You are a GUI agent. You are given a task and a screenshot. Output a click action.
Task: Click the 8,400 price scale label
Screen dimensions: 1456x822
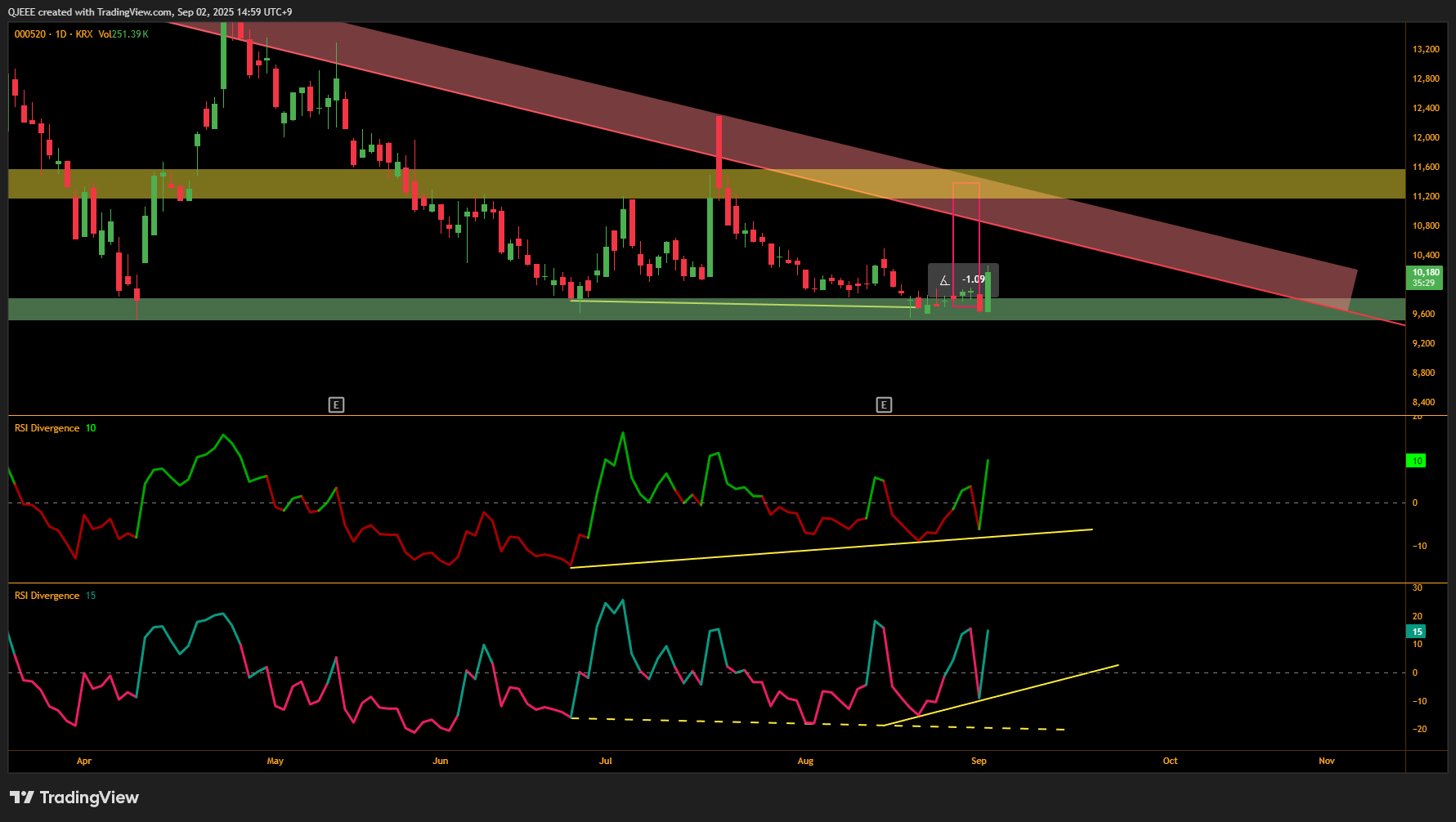coord(1423,402)
